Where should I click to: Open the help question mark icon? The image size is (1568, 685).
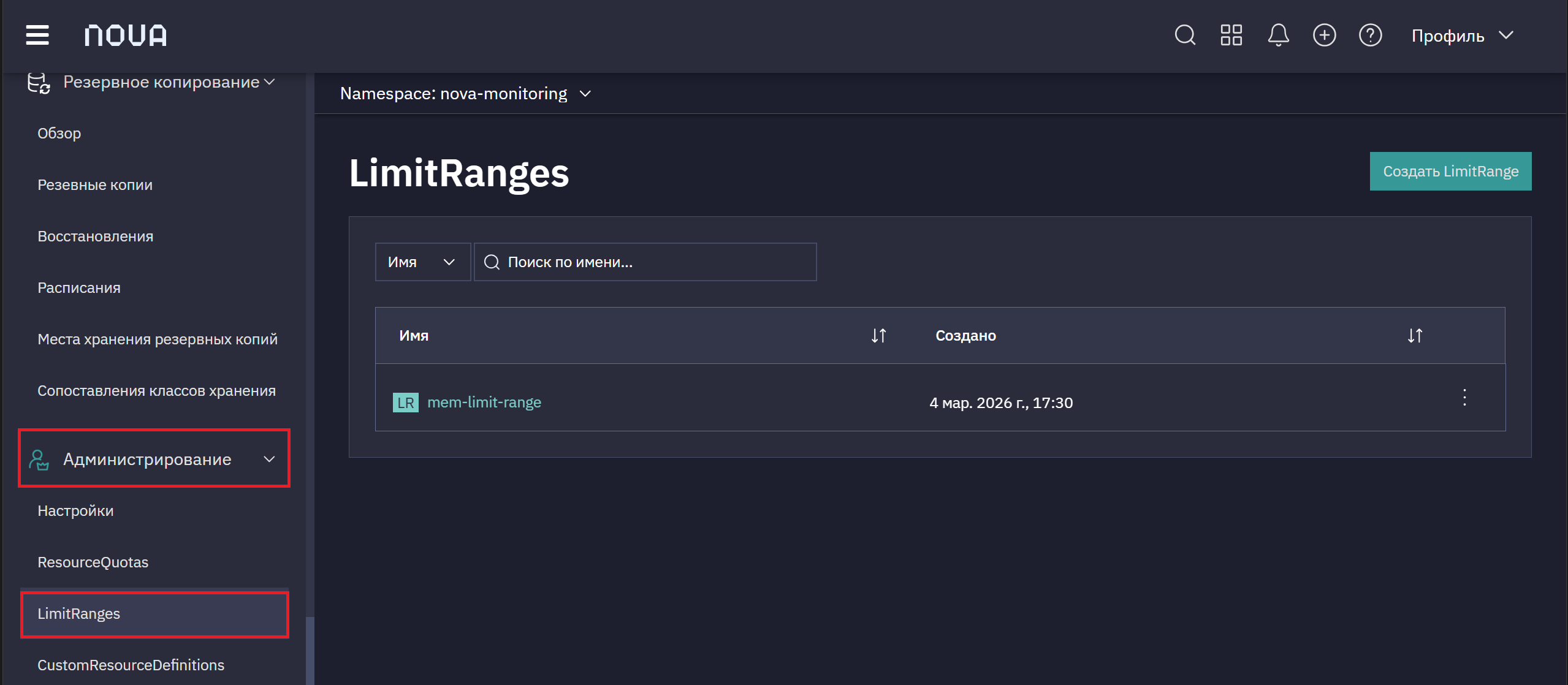pos(1370,35)
